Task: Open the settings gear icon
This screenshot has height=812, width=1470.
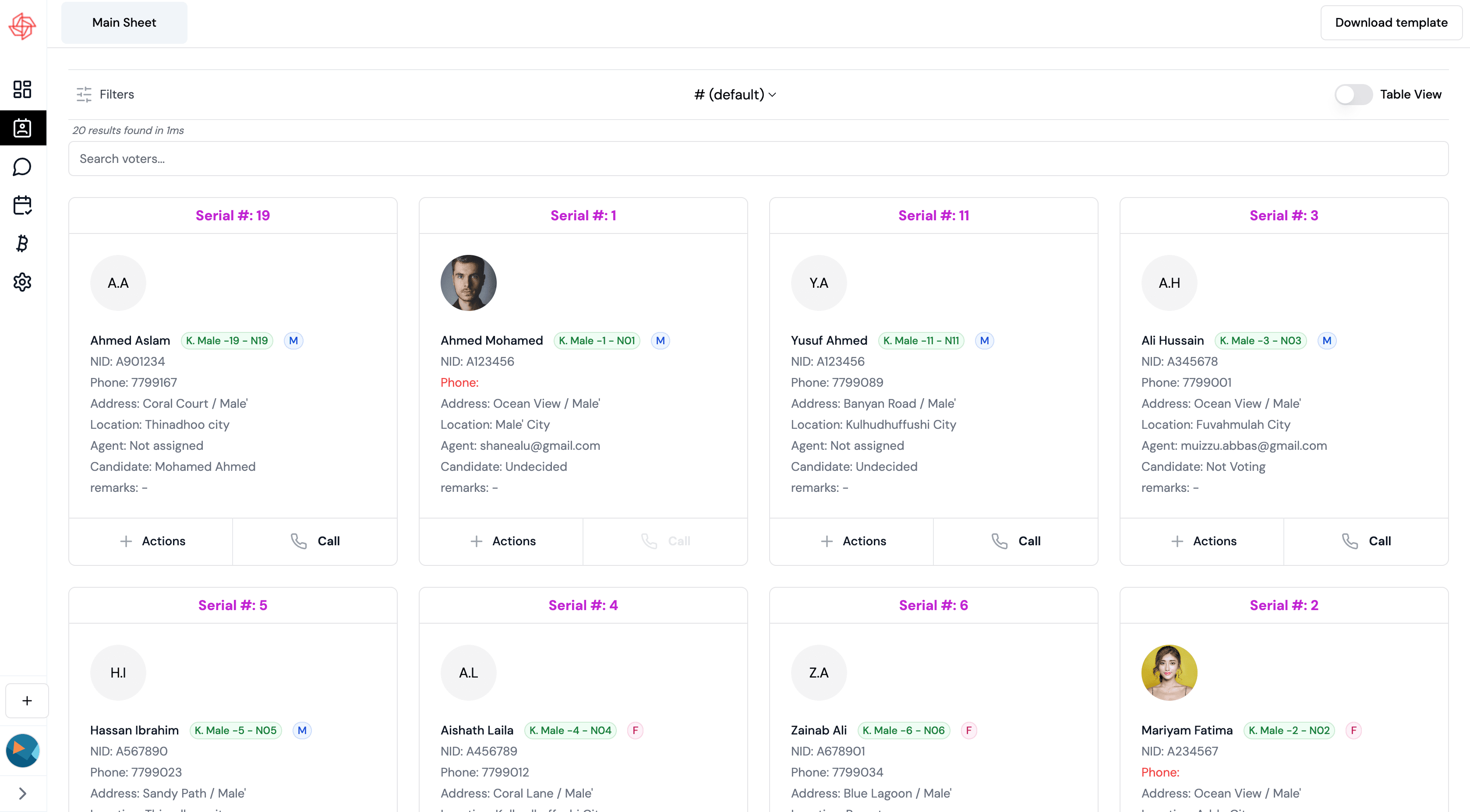Action: tap(22, 282)
